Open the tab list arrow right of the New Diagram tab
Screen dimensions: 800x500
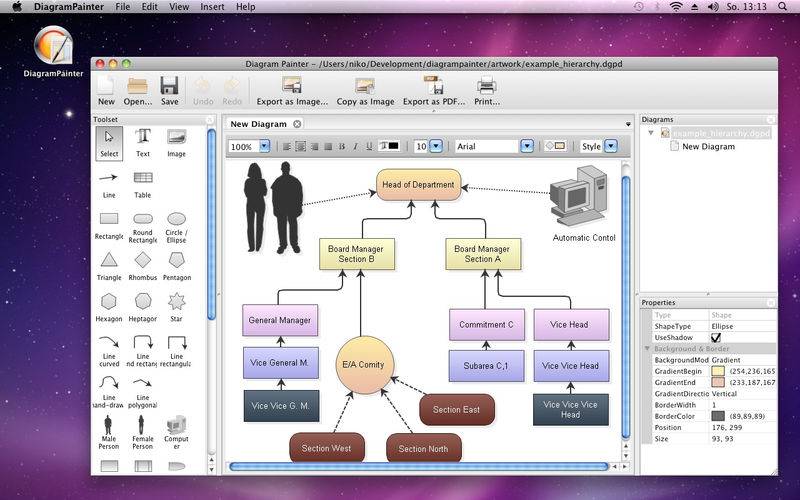628,124
